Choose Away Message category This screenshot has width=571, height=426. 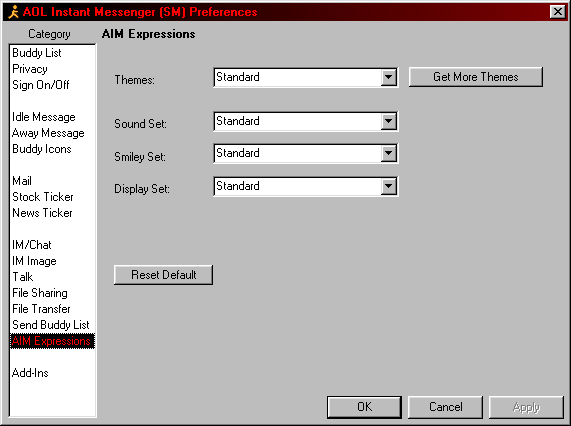coord(48,133)
